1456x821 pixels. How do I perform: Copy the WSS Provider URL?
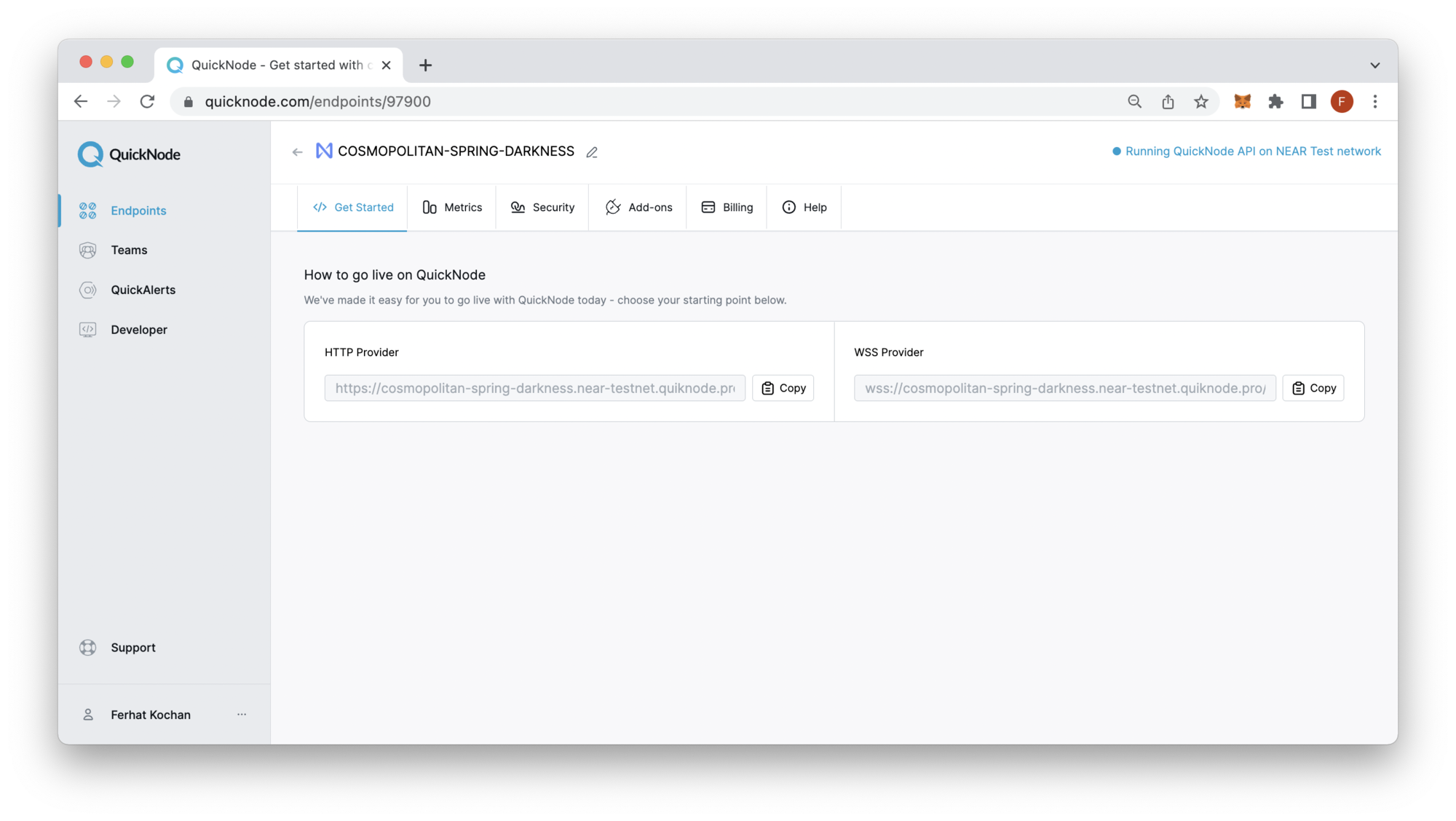click(x=1313, y=388)
